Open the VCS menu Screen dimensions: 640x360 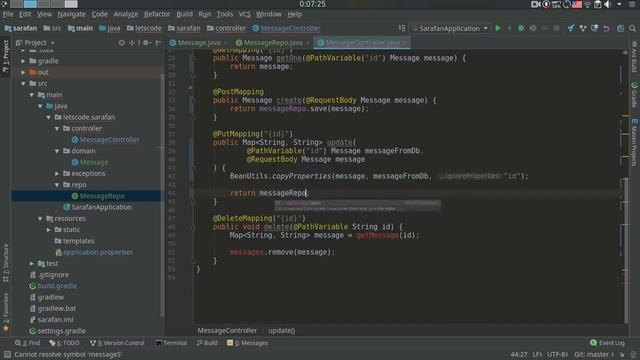[x=244, y=14]
